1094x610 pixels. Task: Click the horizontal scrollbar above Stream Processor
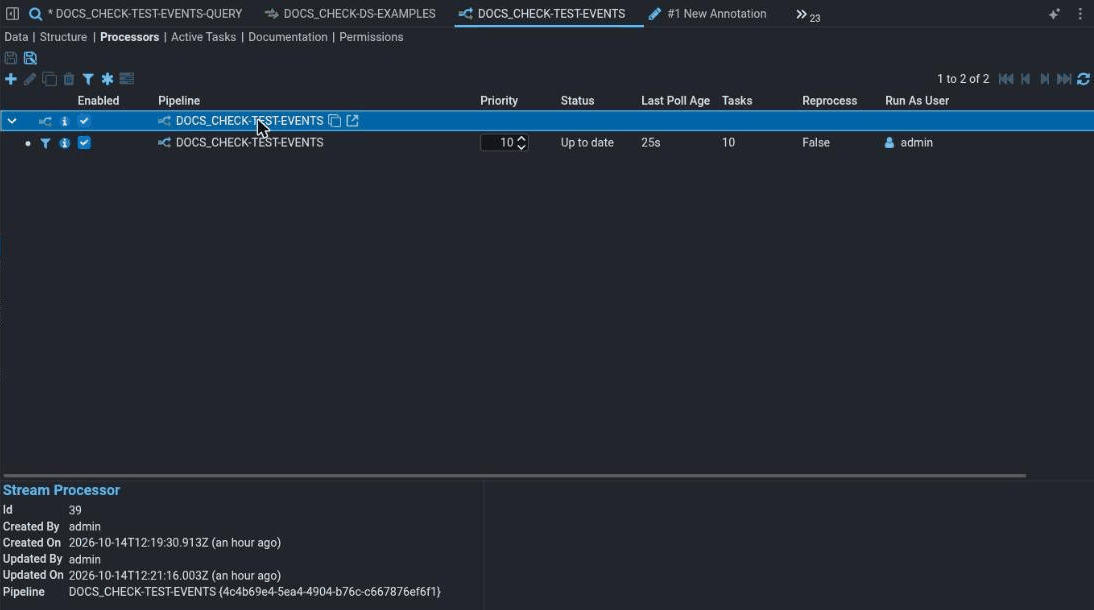pos(514,476)
